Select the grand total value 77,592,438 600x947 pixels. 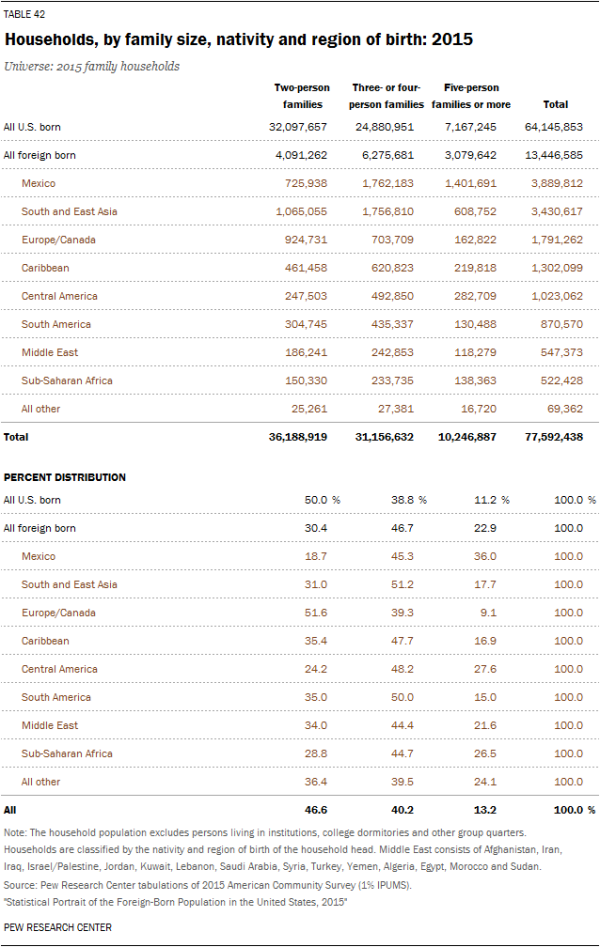[554, 437]
